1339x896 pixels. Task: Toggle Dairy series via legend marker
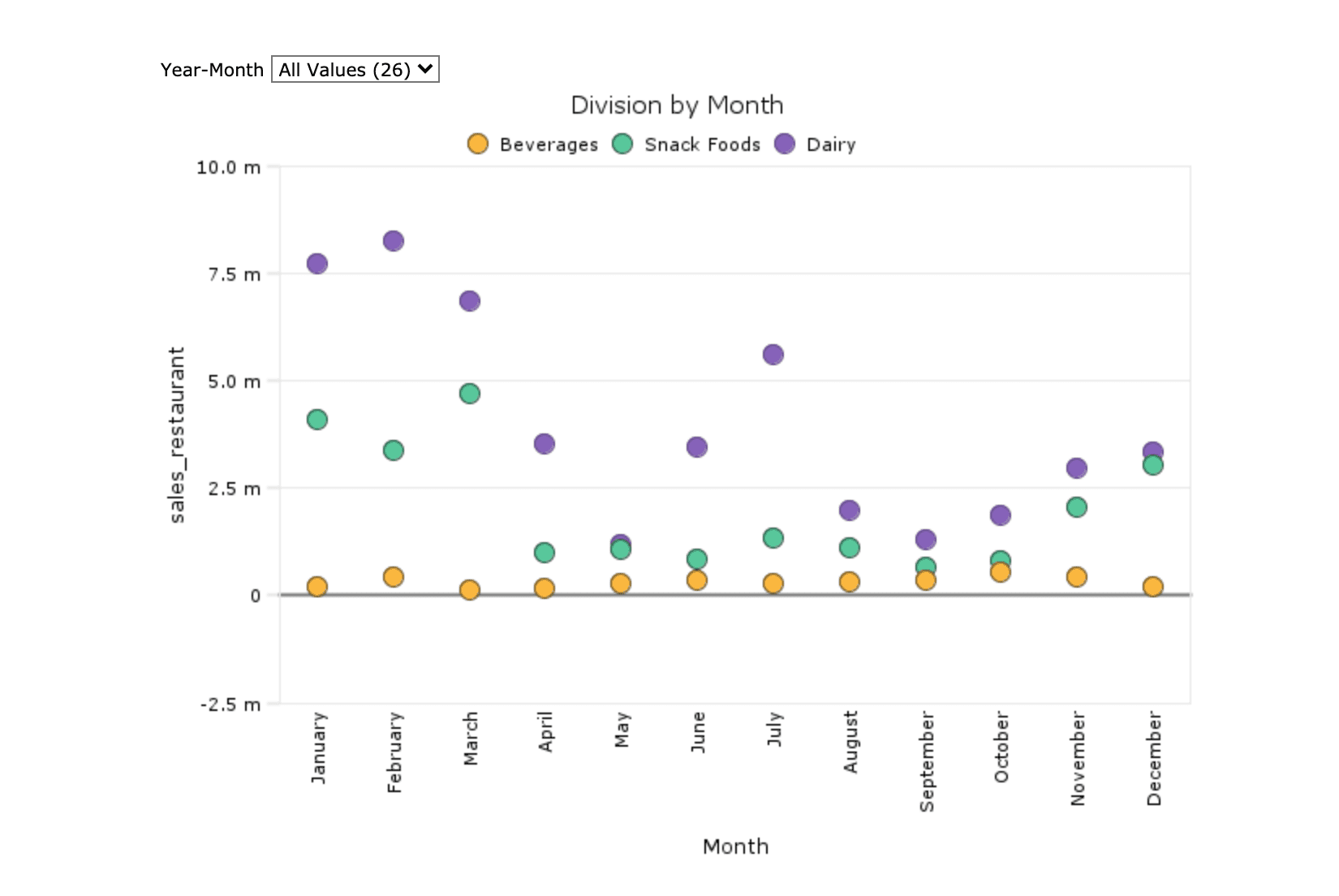tap(785, 144)
